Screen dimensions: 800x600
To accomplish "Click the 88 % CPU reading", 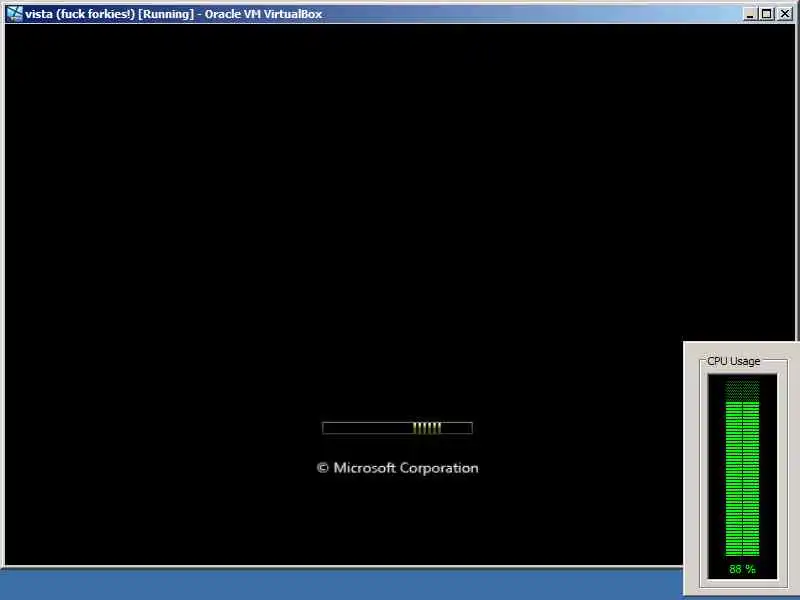I will [742, 569].
